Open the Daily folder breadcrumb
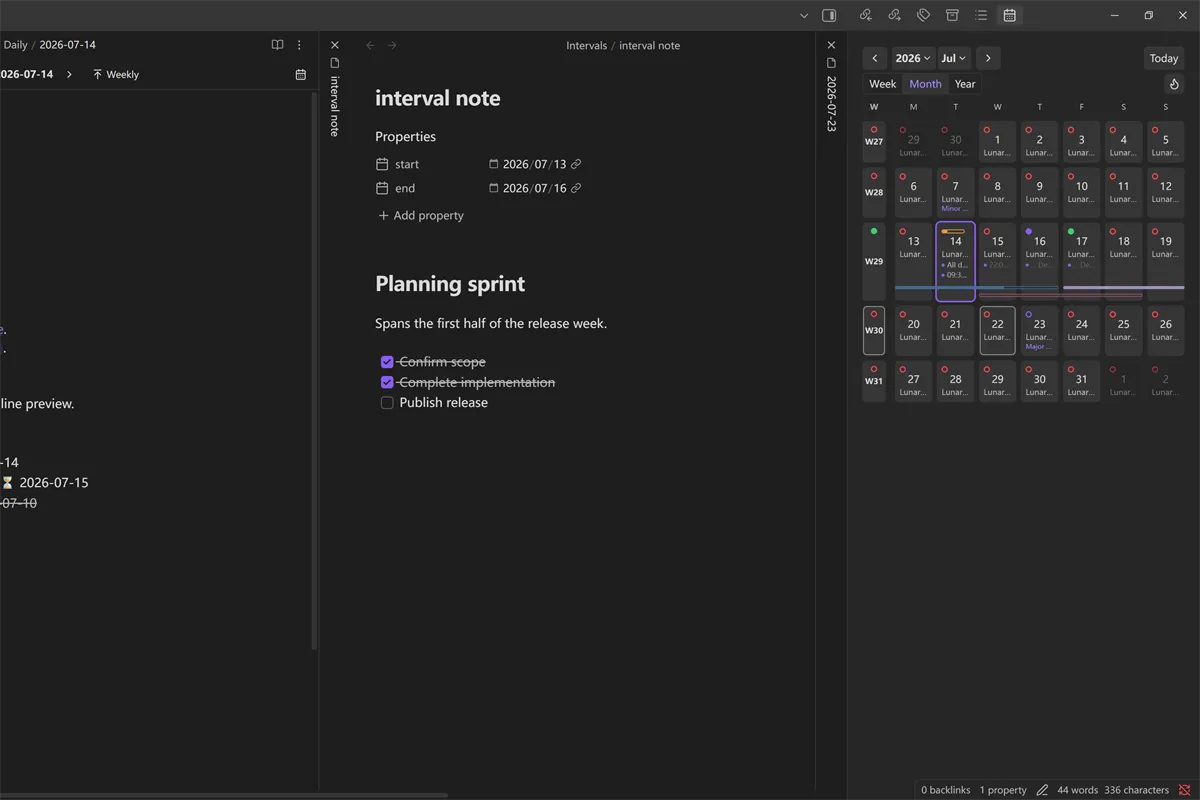This screenshot has height=800, width=1200. tap(16, 45)
